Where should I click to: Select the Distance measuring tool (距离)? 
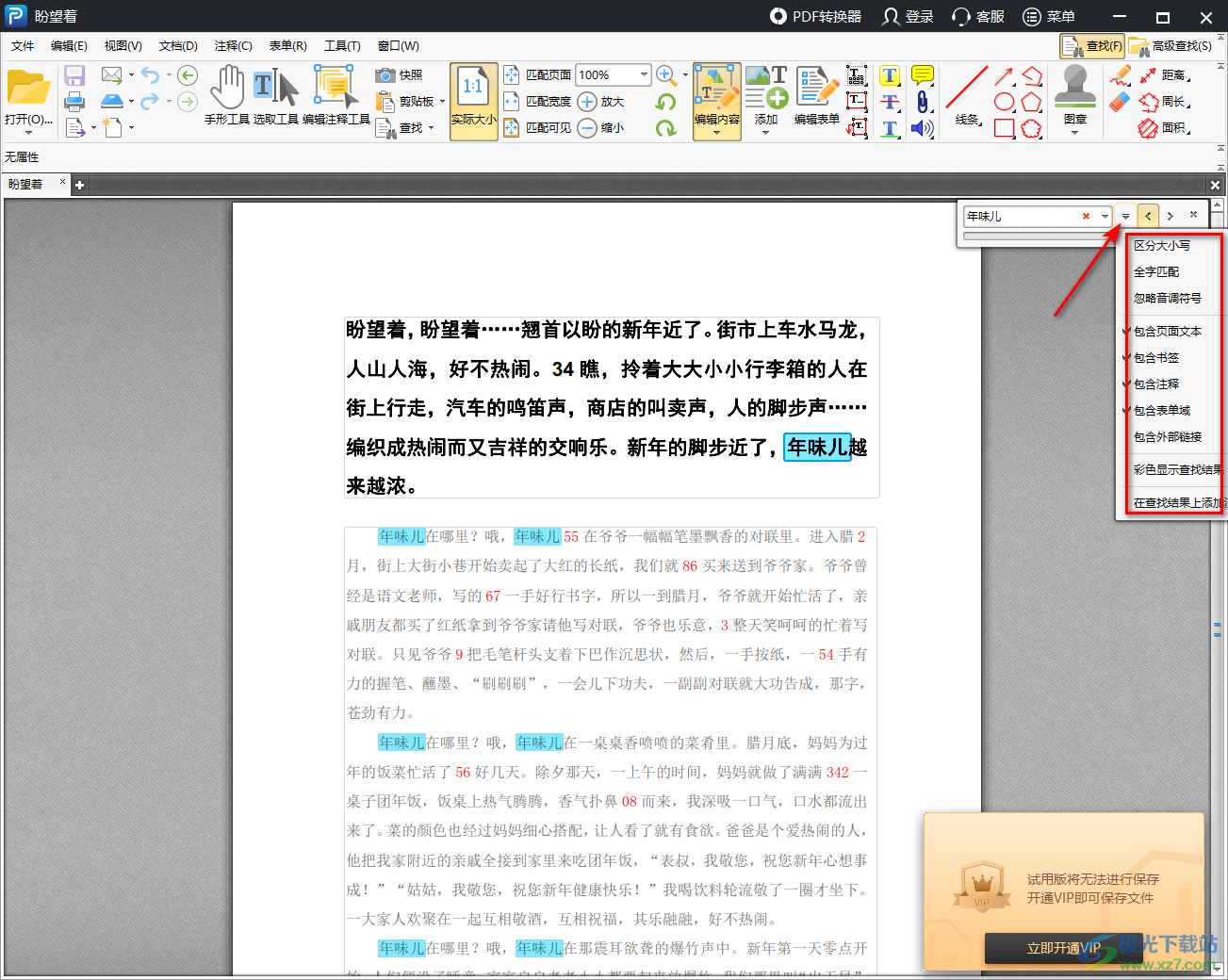point(1164,75)
